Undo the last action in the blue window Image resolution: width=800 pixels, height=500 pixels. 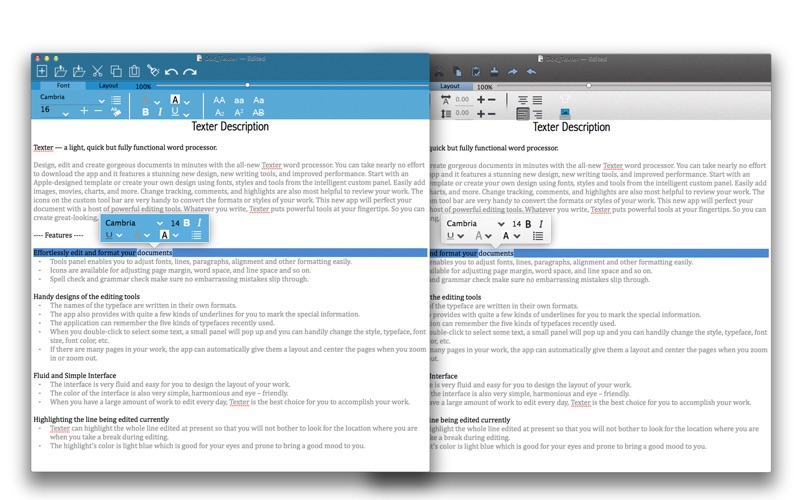171,72
